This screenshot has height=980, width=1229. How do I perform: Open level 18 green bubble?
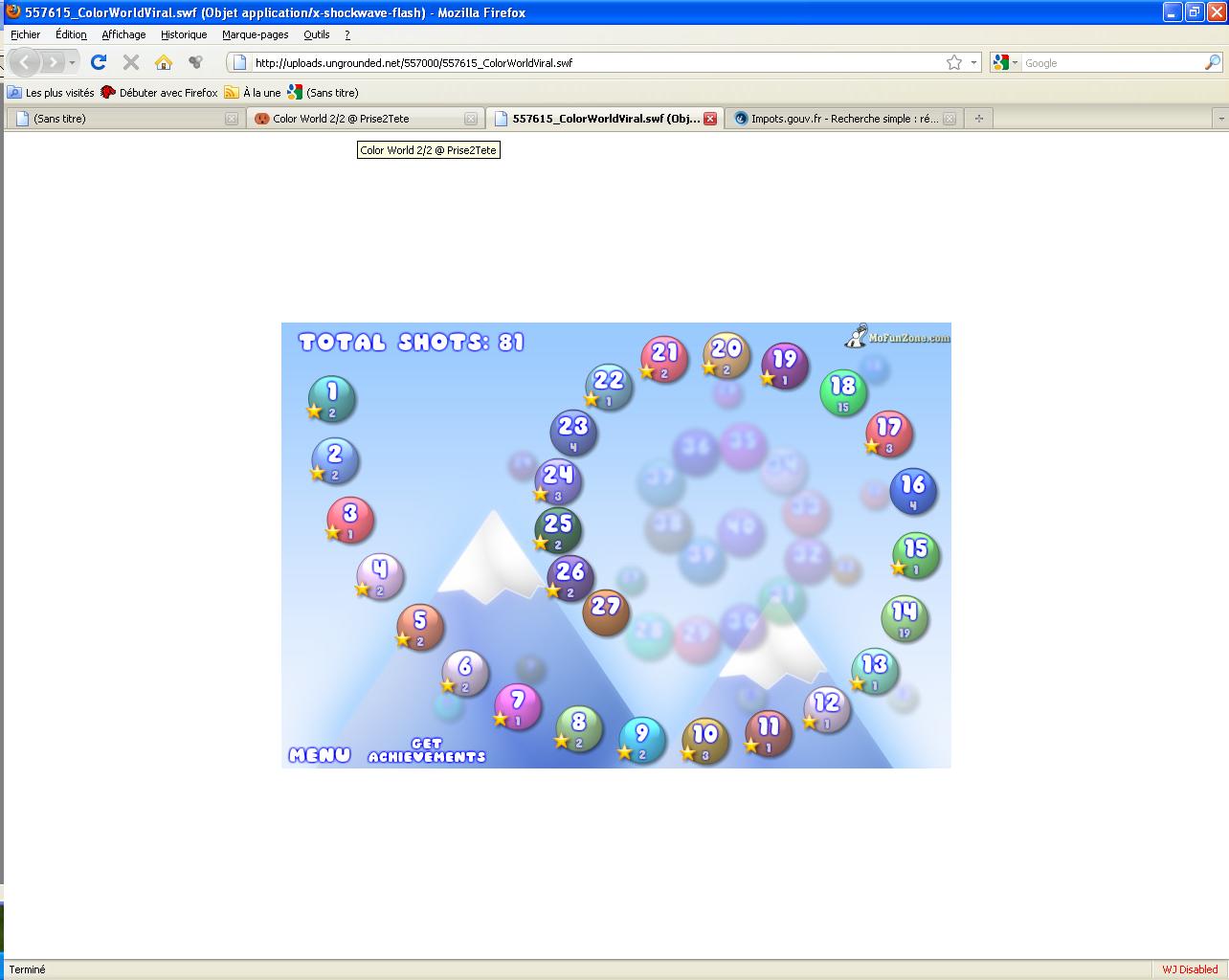coord(842,391)
